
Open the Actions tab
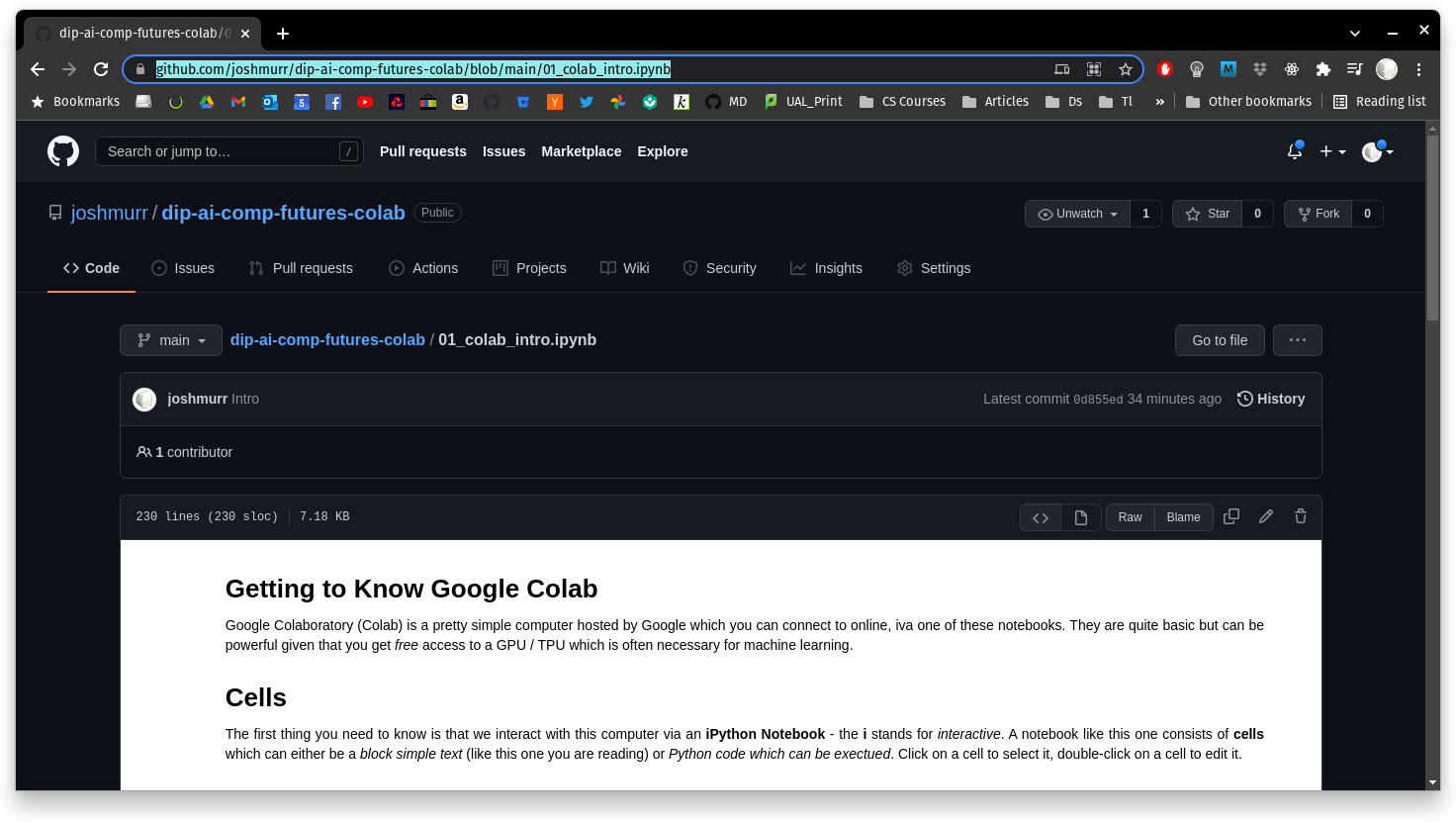pos(423,268)
